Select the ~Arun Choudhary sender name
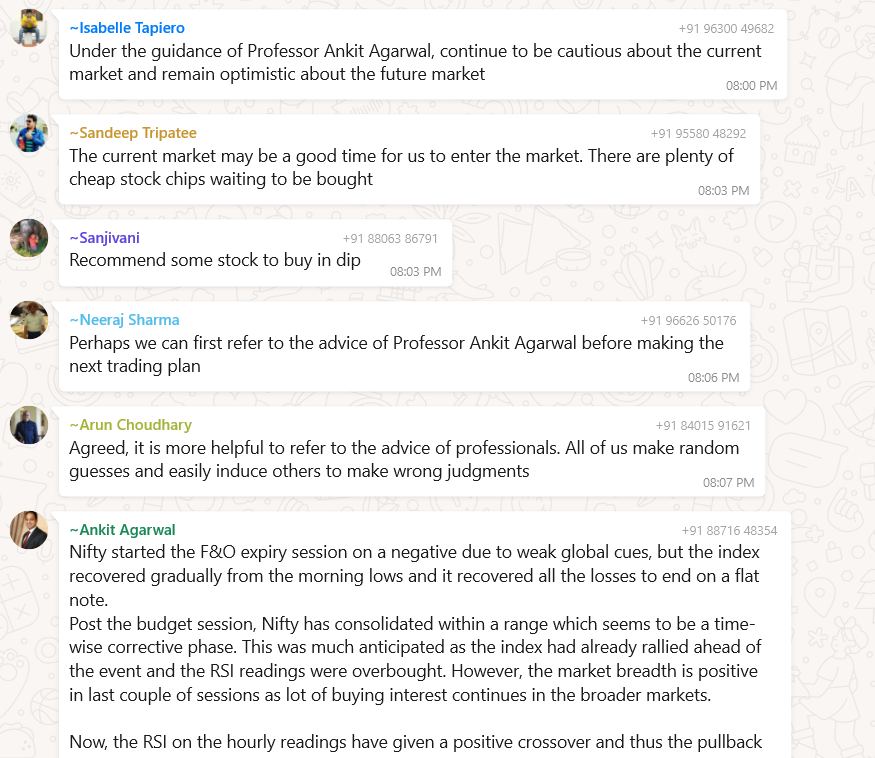This screenshot has height=758, width=875. point(130,425)
